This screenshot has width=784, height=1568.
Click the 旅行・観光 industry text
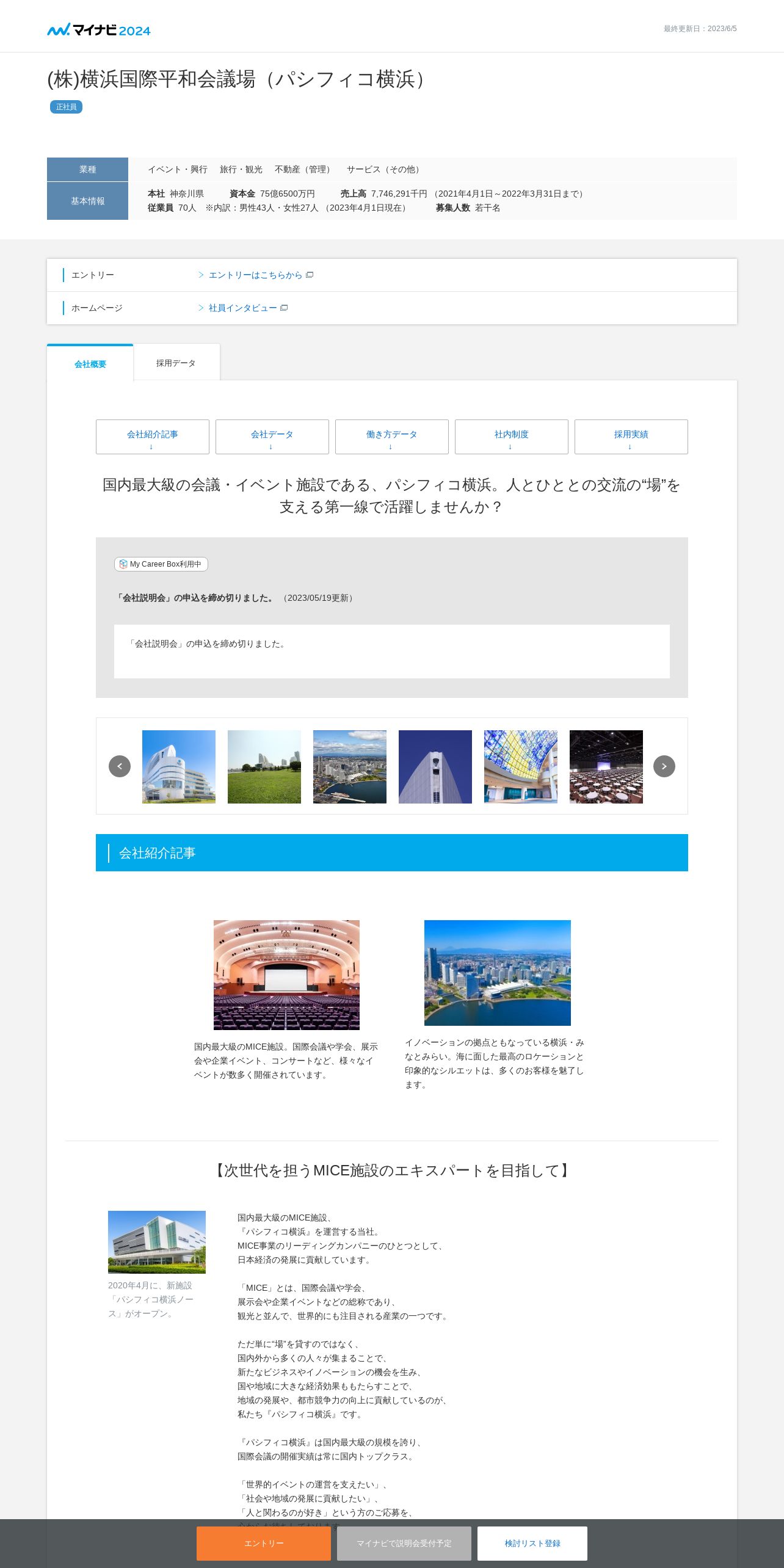coord(241,169)
